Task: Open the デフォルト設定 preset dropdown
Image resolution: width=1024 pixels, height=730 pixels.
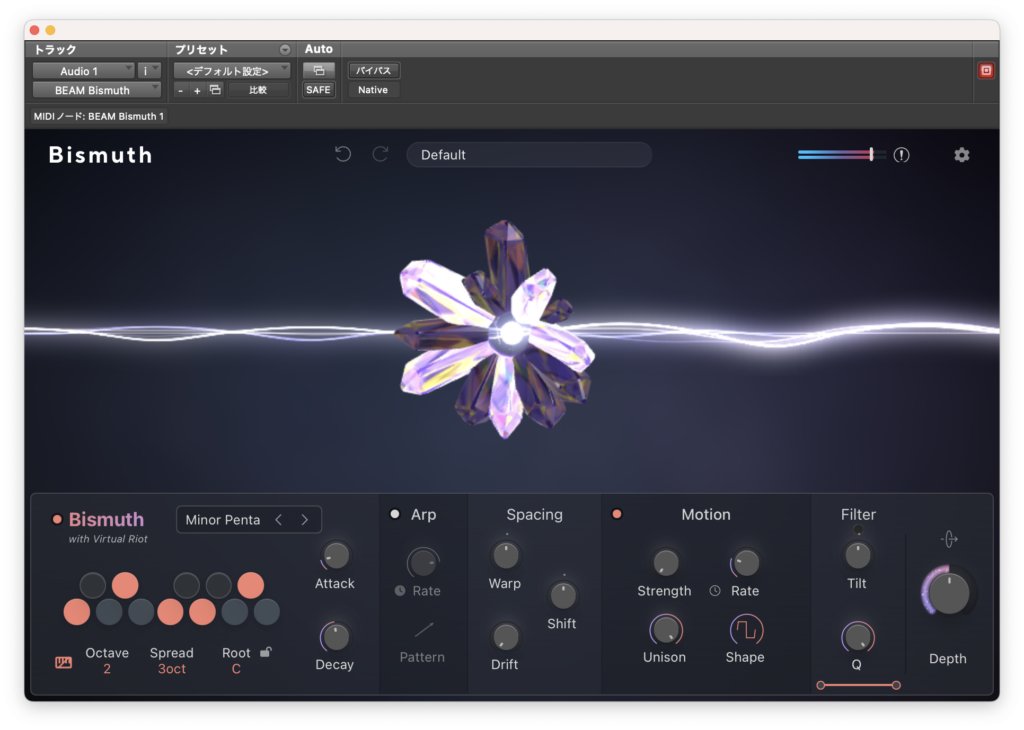Action: (x=232, y=71)
